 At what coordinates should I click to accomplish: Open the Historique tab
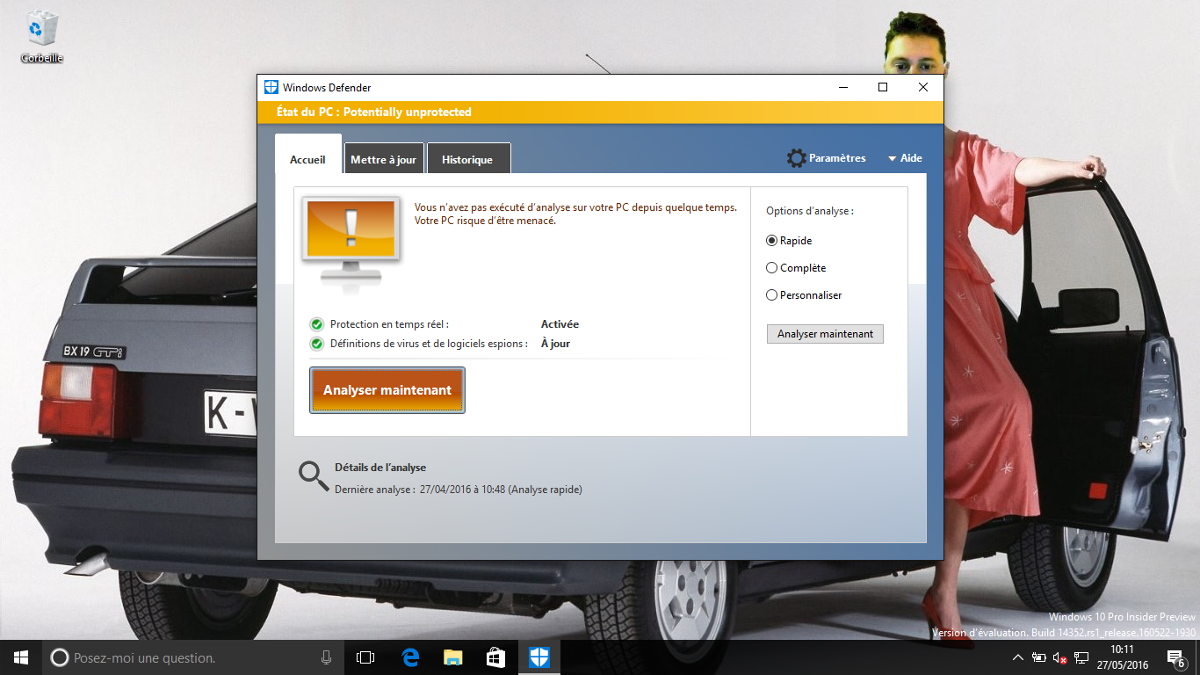point(467,160)
